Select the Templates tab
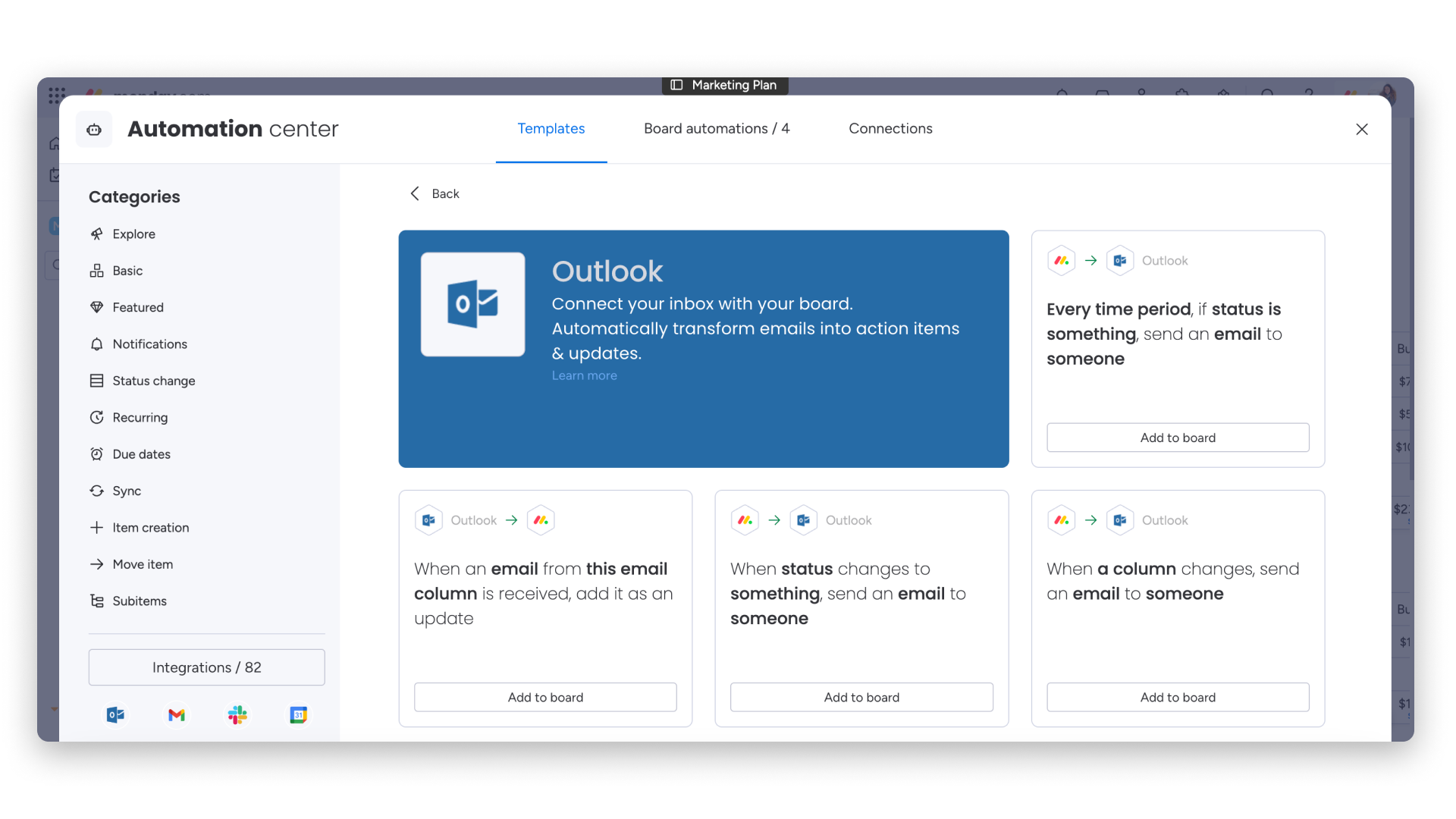 (x=551, y=128)
